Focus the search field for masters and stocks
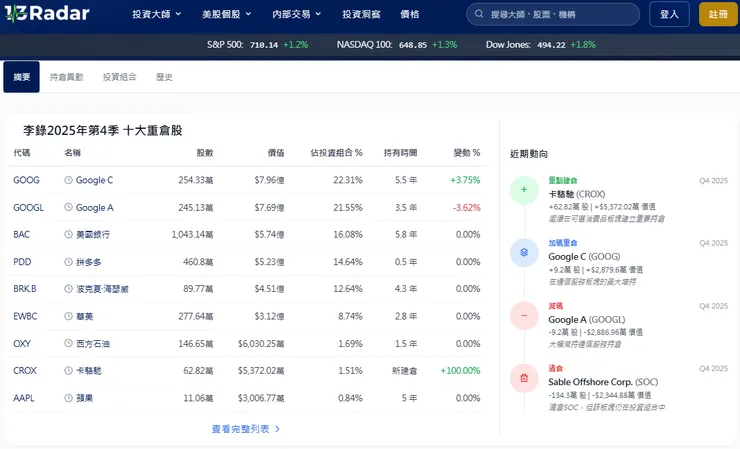The height and width of the screenshot is (449, 740). coord(553,14)
